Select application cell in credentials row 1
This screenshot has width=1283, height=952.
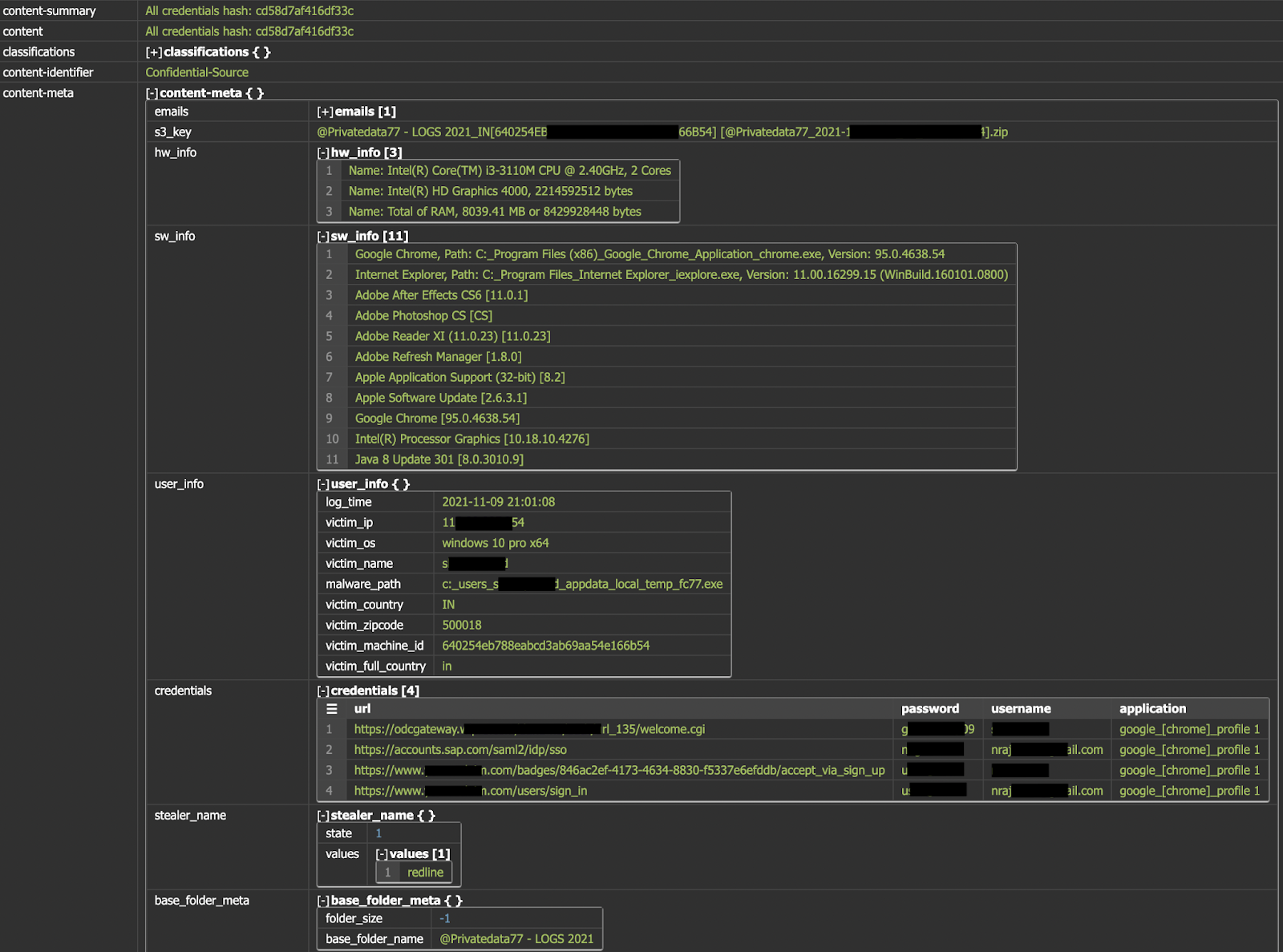(1189, 730)
